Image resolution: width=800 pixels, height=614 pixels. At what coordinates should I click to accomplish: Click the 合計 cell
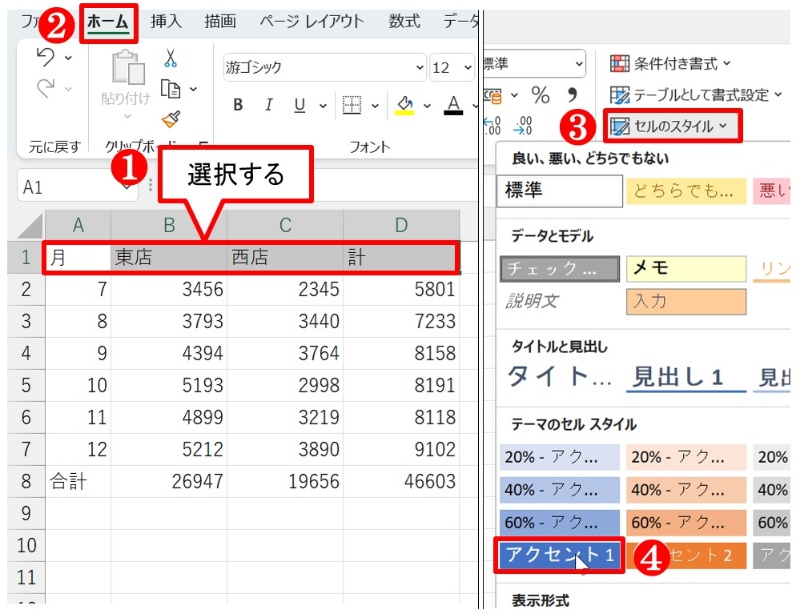tap(78, 481)
